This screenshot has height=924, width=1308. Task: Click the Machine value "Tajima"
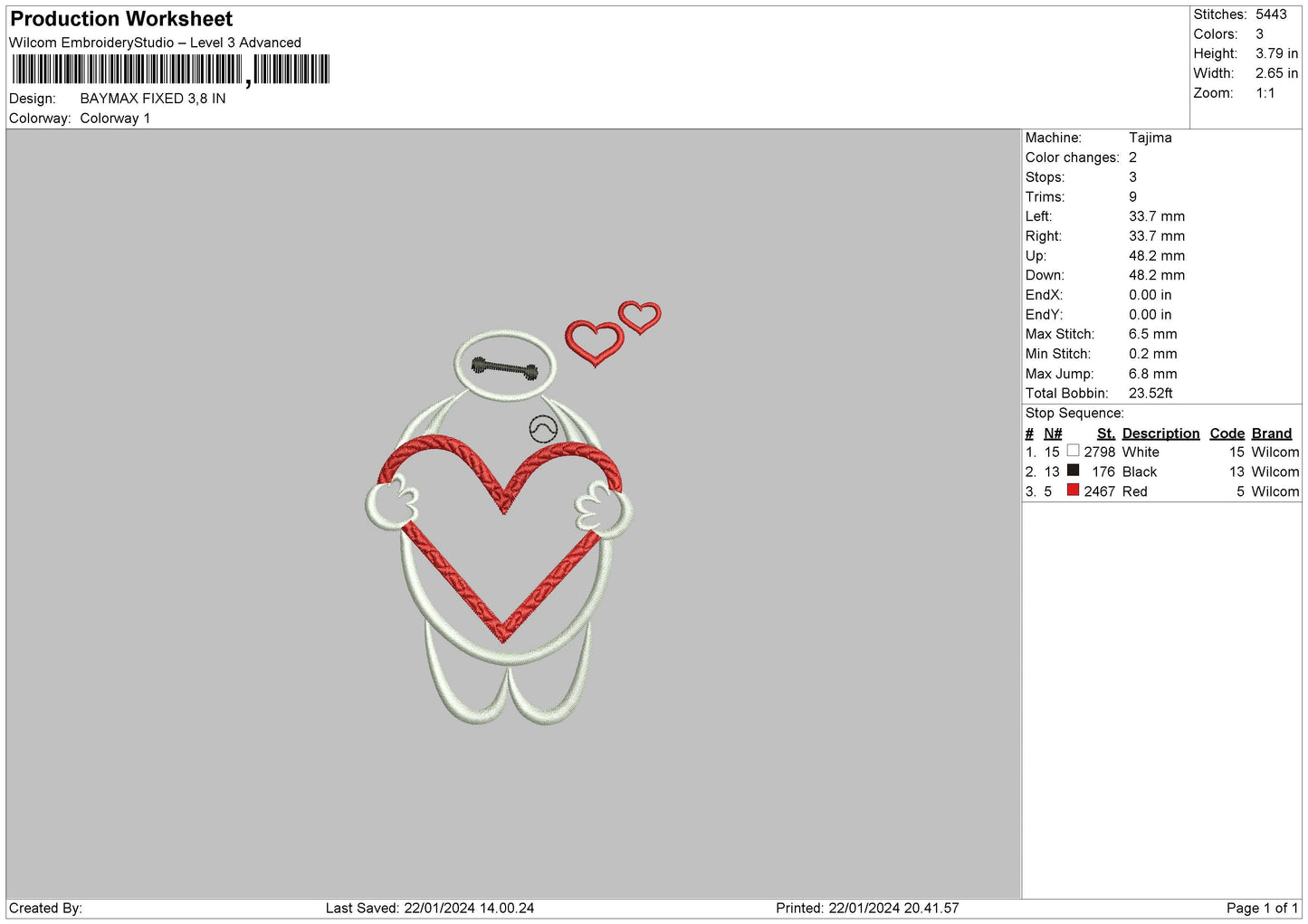point(1150,138)
